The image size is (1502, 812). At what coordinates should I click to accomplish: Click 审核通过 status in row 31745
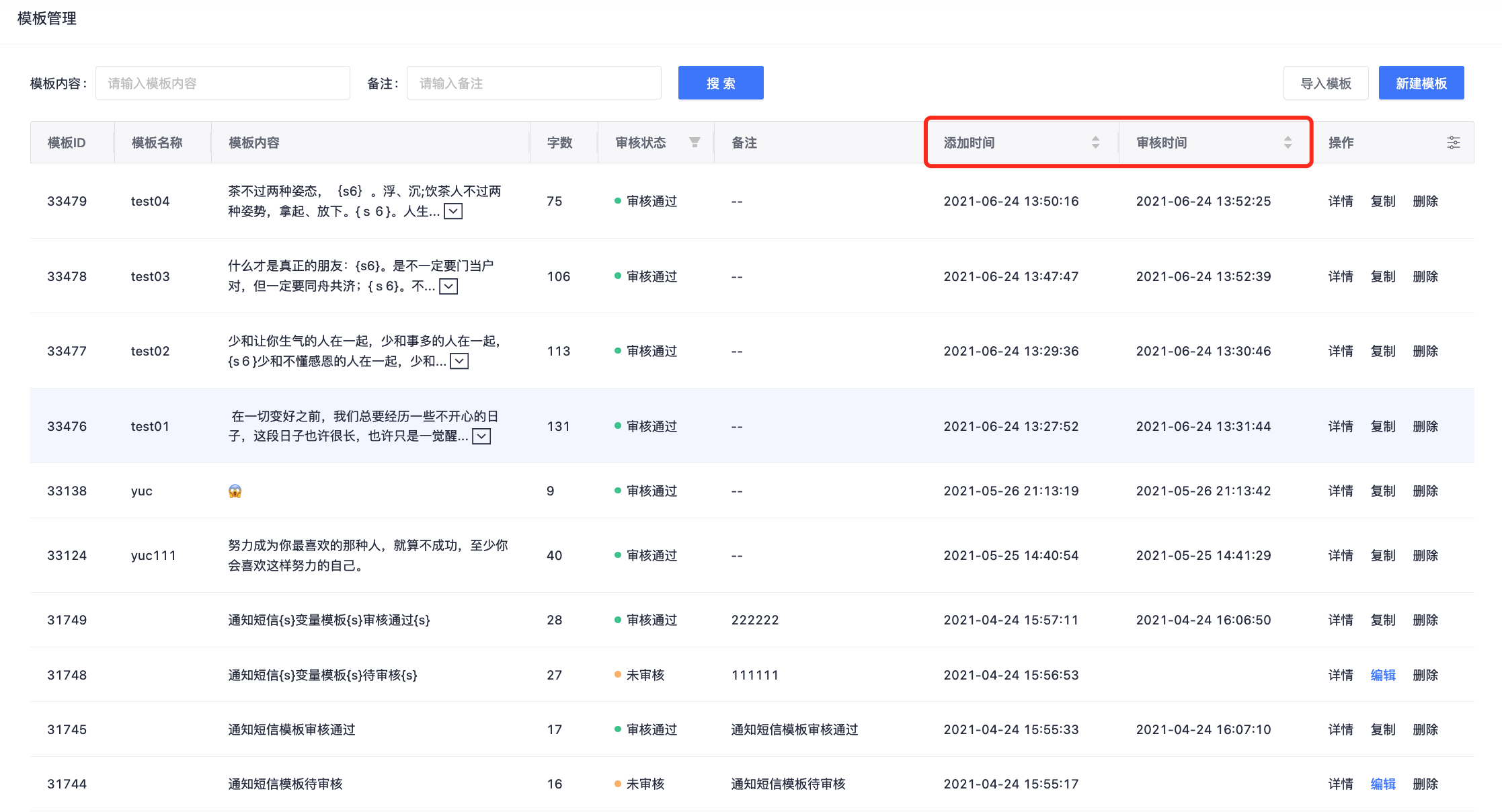(x=645, y=729)
